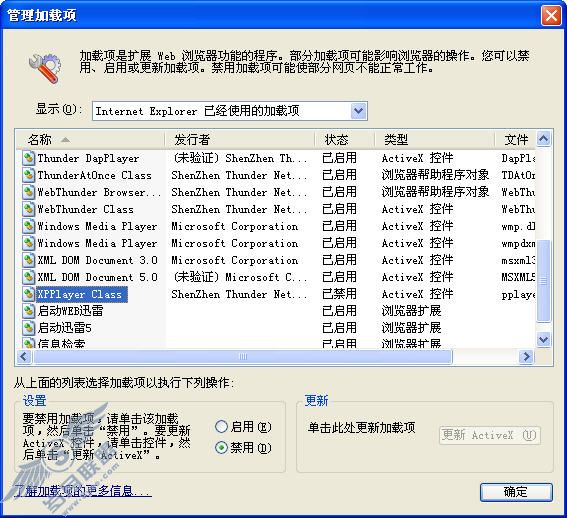Screen dimensions: 567x518
Task: Sort the list by 文件 column
Action: pyautogui.click(x=515, y=140)
